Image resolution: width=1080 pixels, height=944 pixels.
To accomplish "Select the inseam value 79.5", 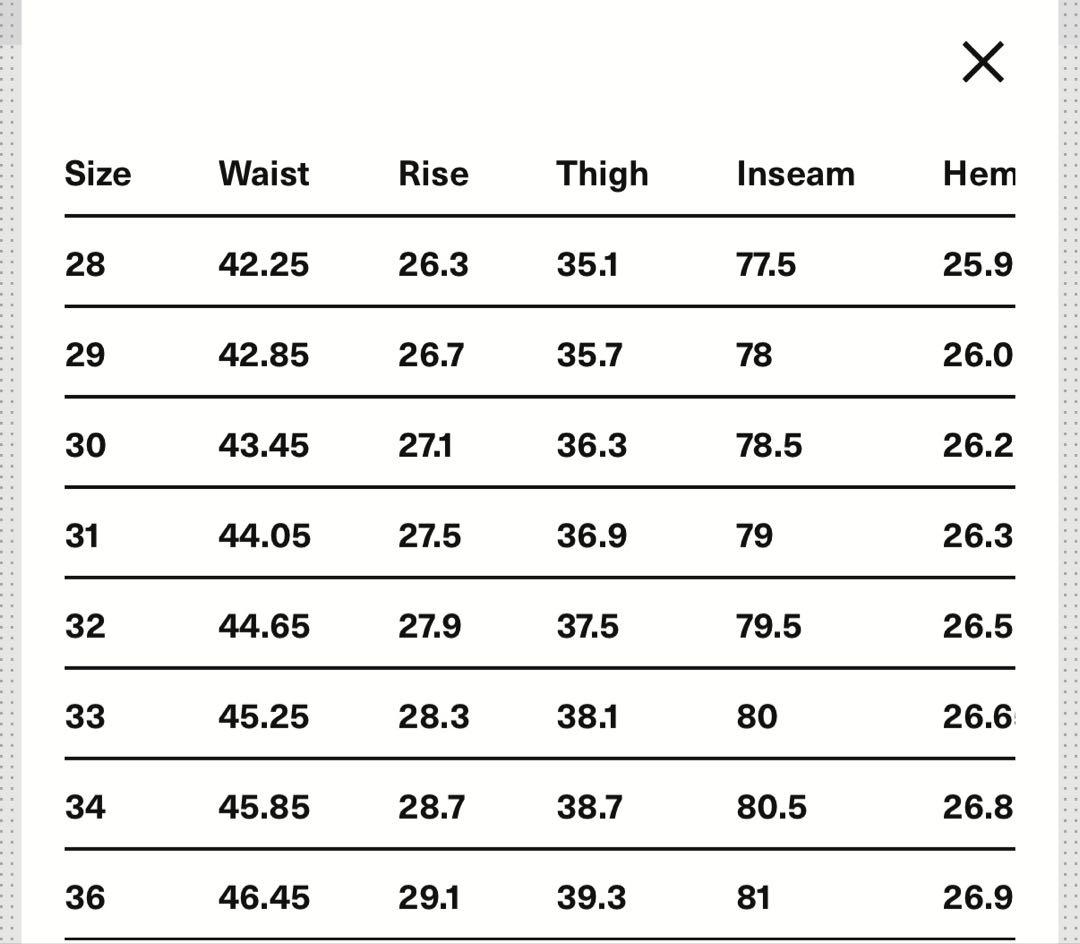I will [769, 627].
